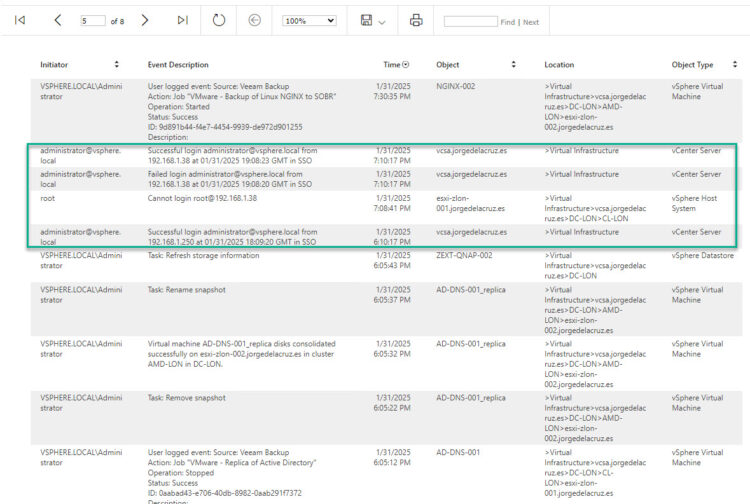
Task: Click the current page number field
Action: click(92, 21)
